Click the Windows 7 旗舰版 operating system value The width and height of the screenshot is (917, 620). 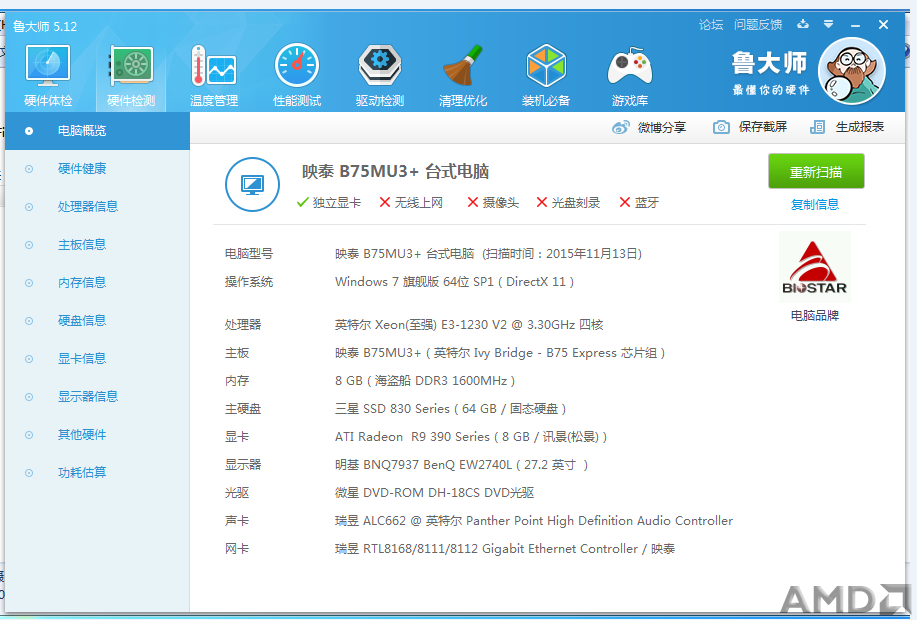(454, 282)
